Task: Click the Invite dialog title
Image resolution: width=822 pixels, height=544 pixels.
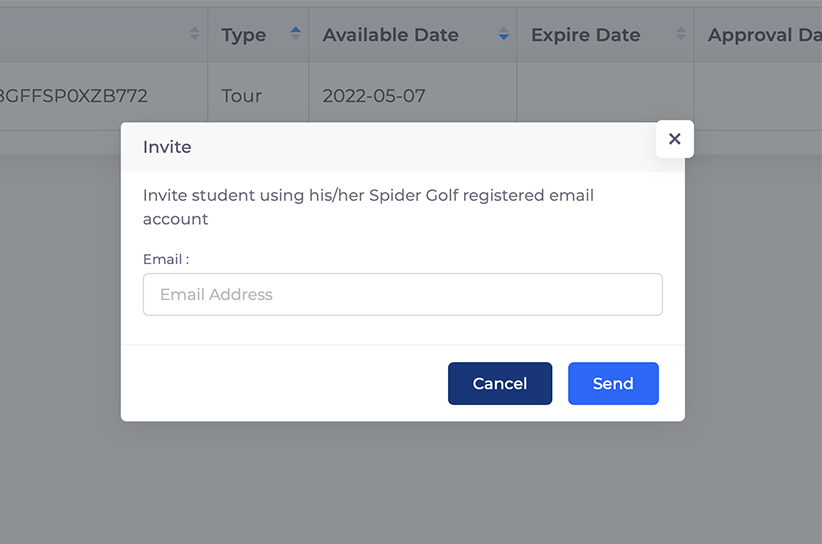Action: point(167,147)
